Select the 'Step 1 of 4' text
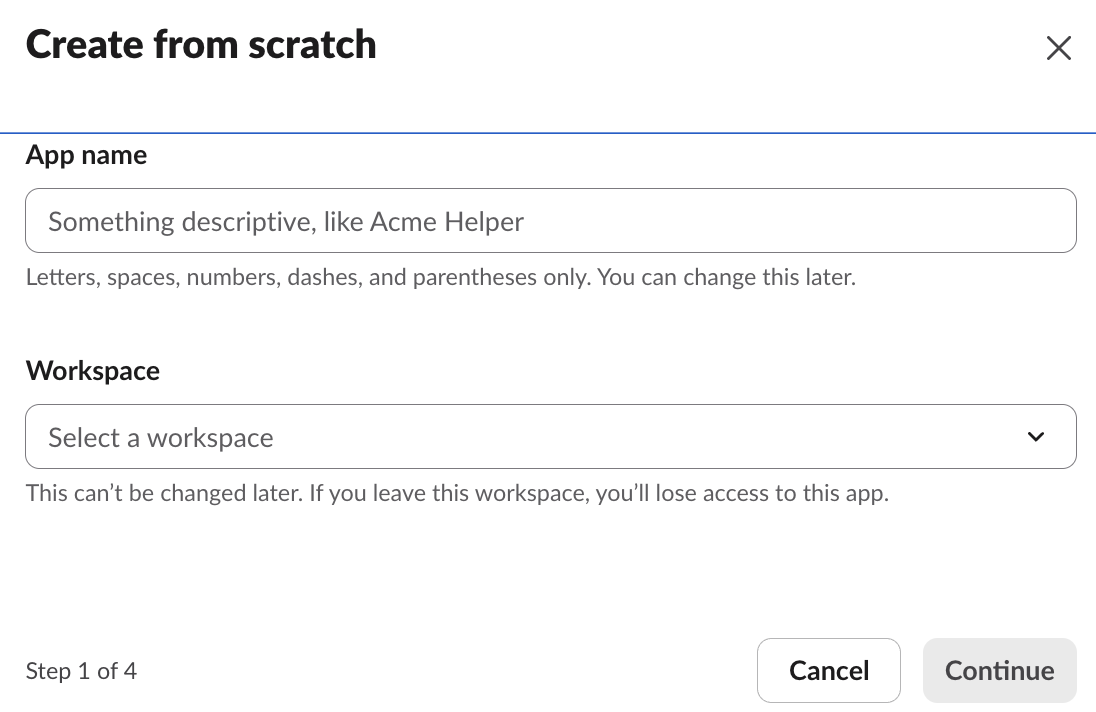Viewport: 1096px width, 712px height. click(81, 671)
